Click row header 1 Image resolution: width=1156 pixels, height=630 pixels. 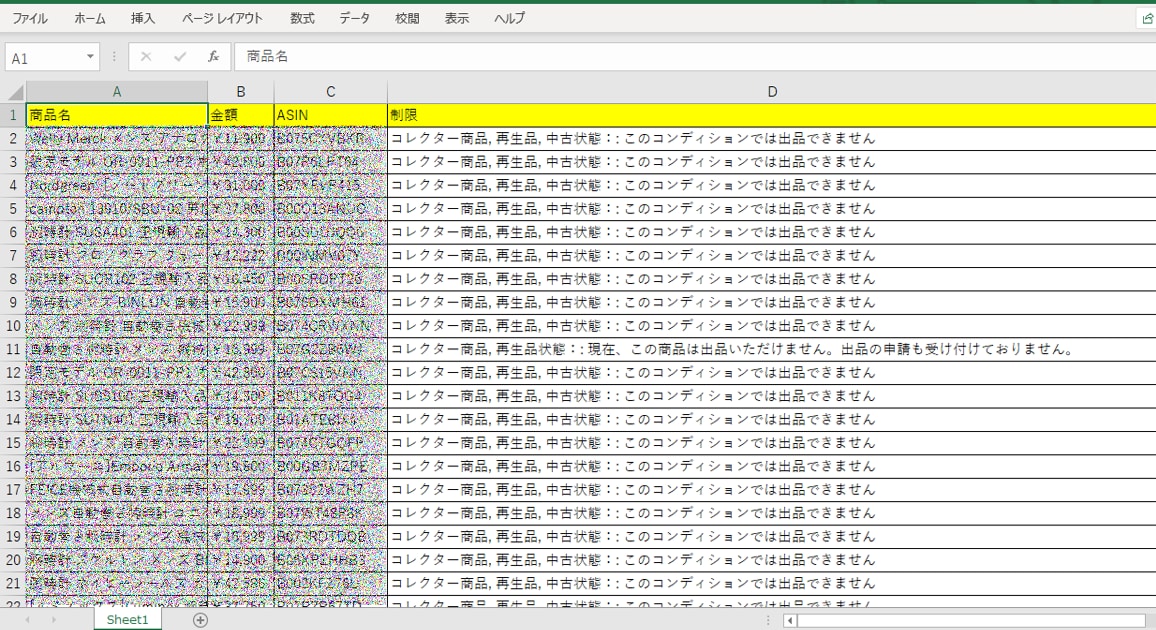(x=13, y=115)
